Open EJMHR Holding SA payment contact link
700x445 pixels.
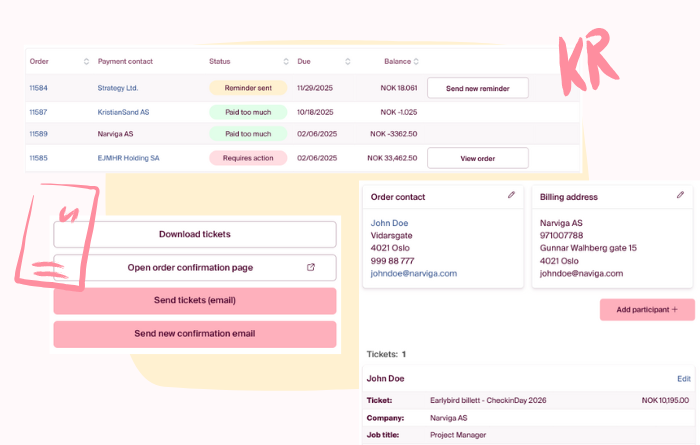(129, 158)
